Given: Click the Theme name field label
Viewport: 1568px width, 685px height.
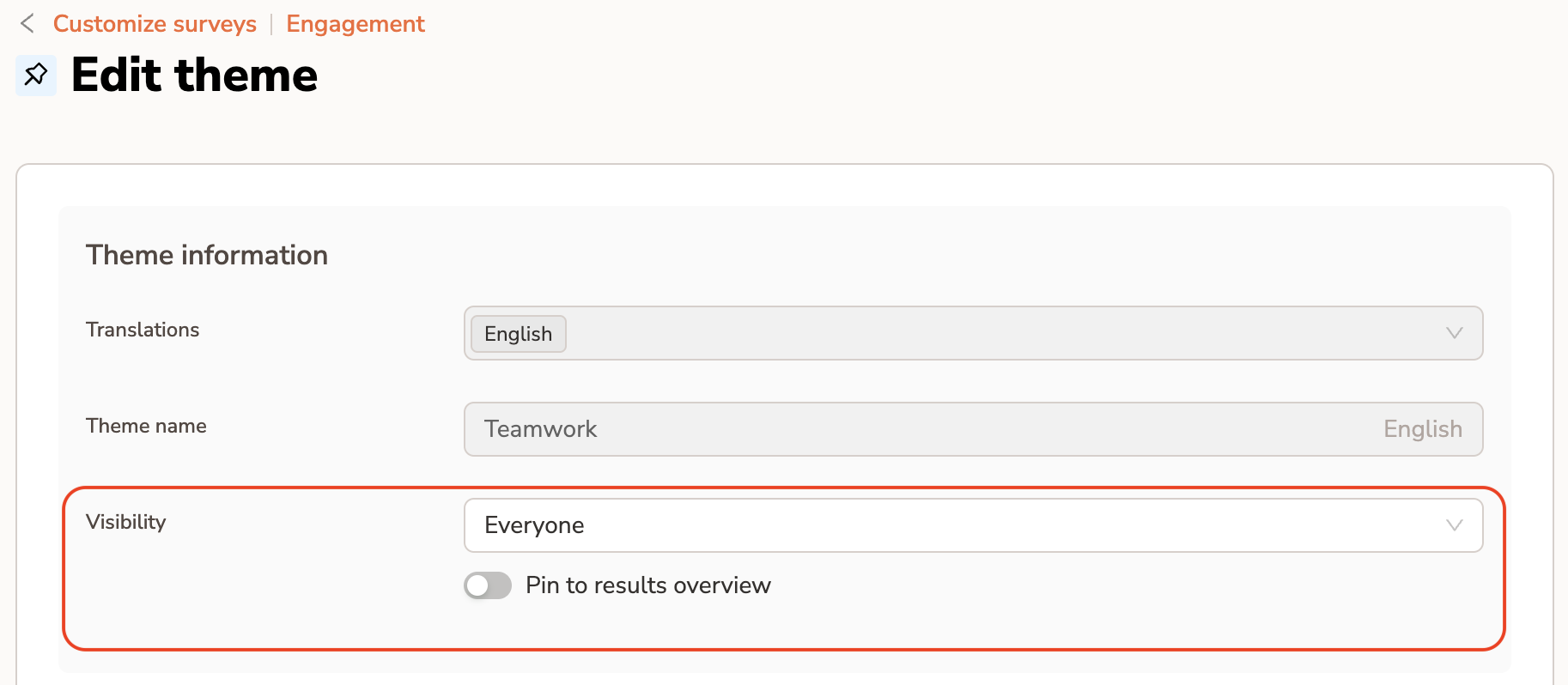Looking at the screenshot, I should (x=146, y=426).
